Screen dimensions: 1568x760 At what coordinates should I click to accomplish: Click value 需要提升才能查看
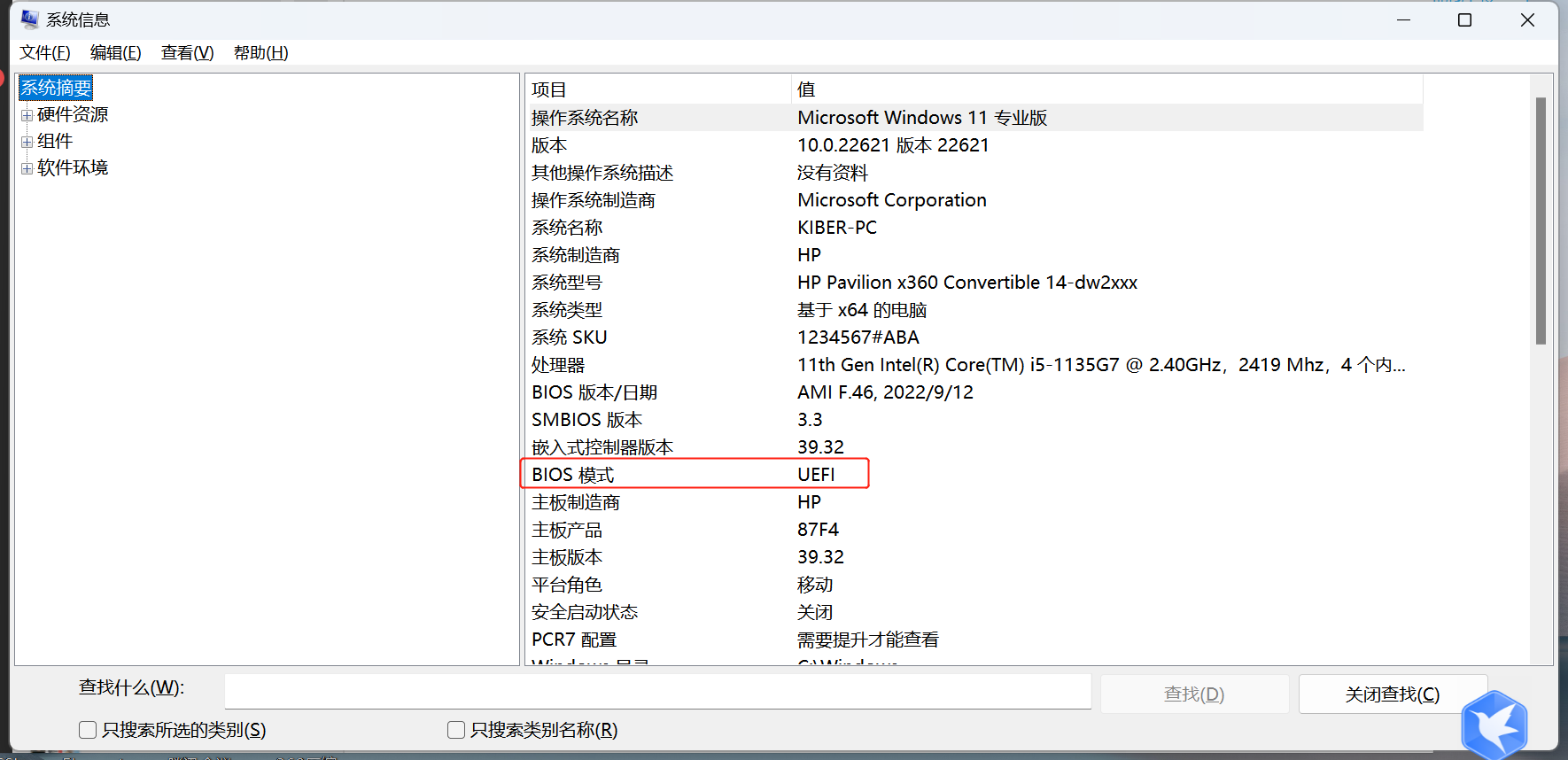(868, 640)
